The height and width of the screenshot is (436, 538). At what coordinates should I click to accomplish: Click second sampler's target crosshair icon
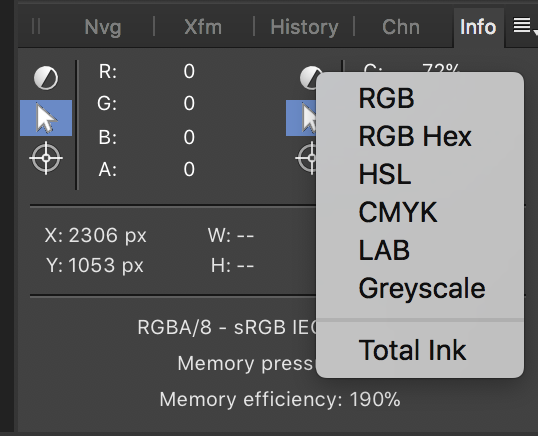point(306,158)
